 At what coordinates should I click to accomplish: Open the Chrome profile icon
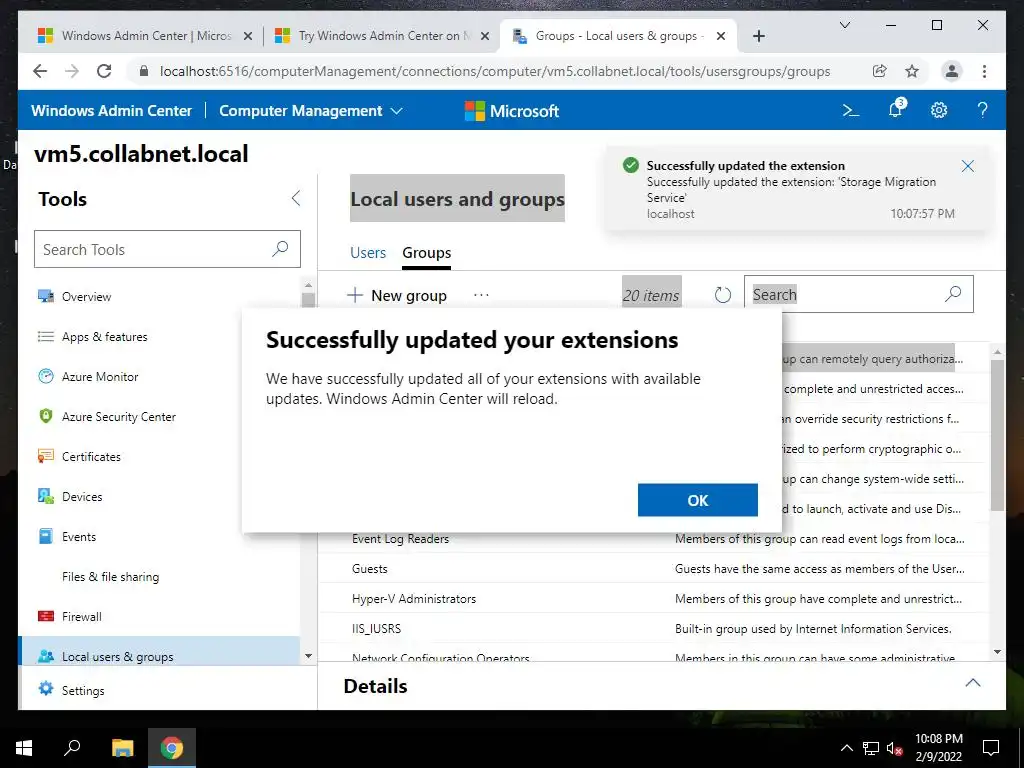(x=952, y=71)
